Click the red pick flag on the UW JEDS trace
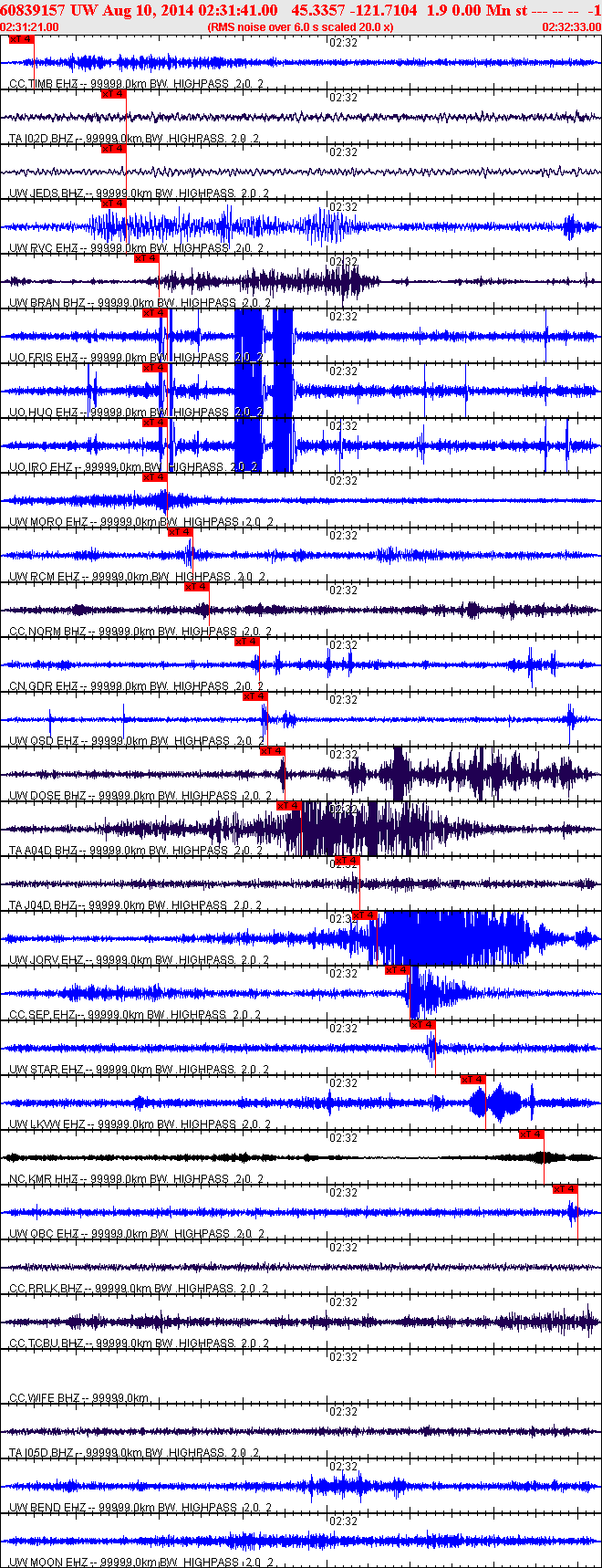Image resolution: width=602 pixels, height=1568 pixels. [114, 149]
